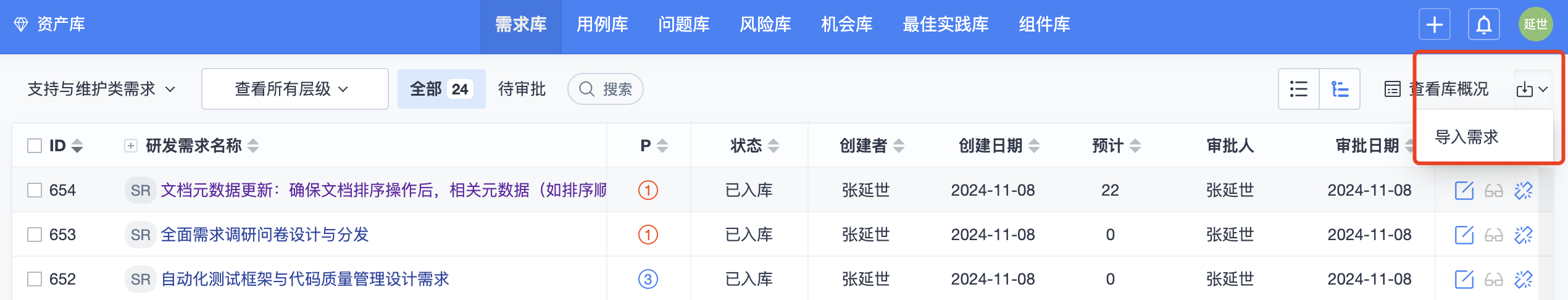Switch to flat list view icon

[1299, 89]
